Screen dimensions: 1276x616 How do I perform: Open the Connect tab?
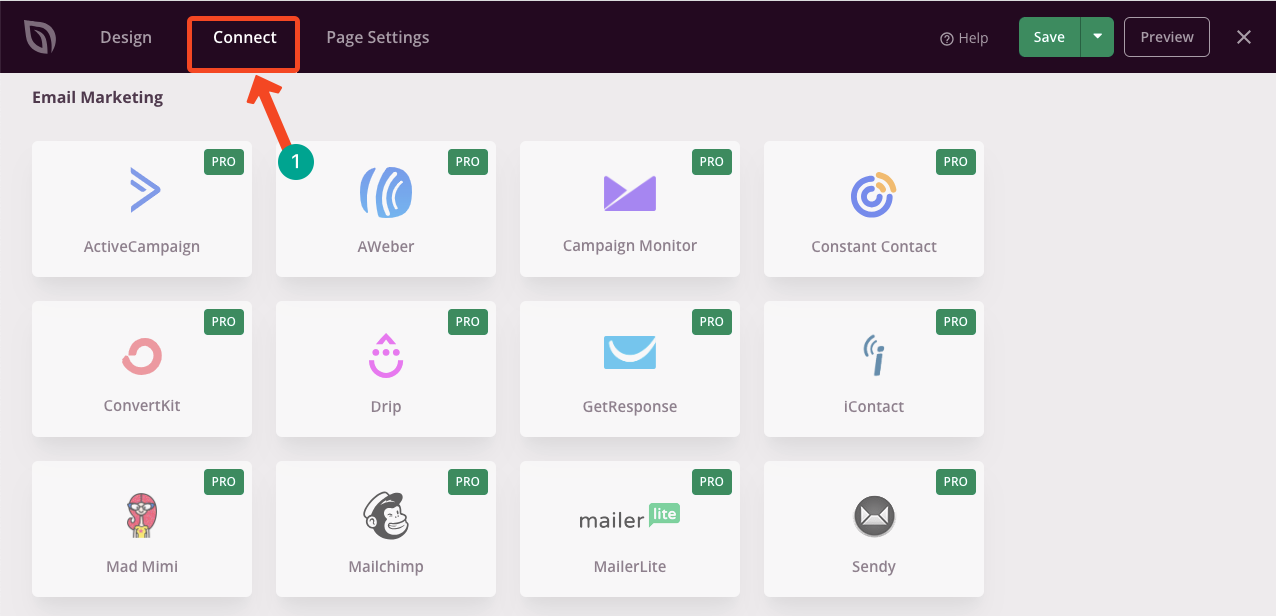tap(245, 37)
